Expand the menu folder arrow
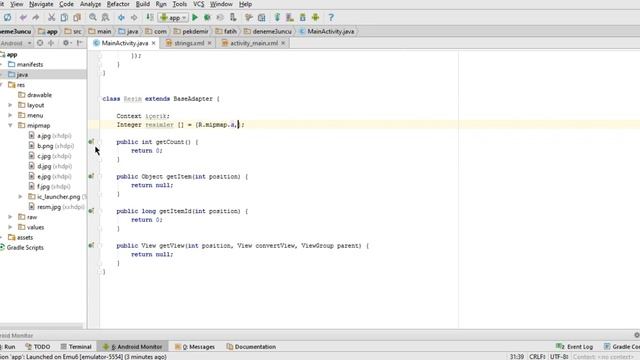Viewport: 640px width, 360px height. (x=10, y=115)
